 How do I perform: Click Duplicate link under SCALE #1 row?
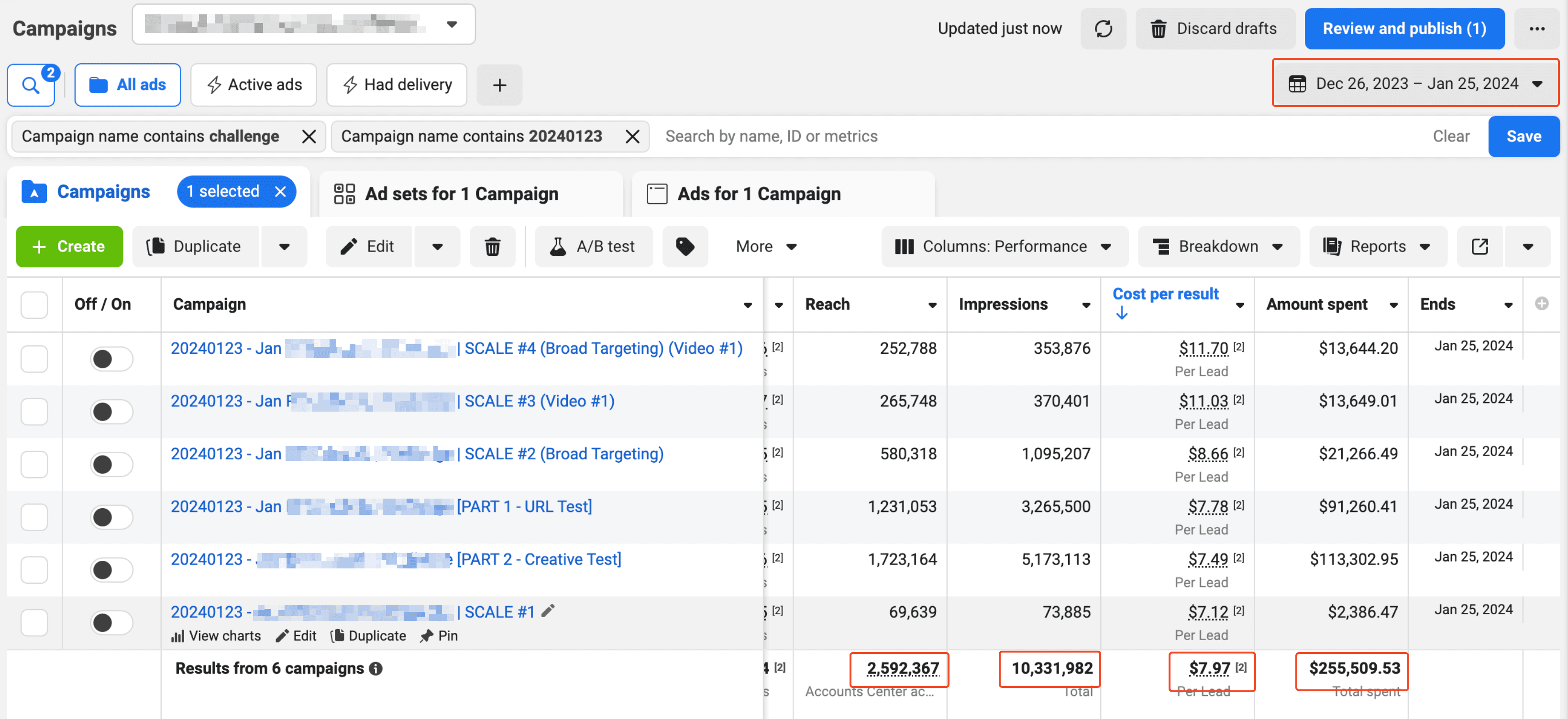368,636
